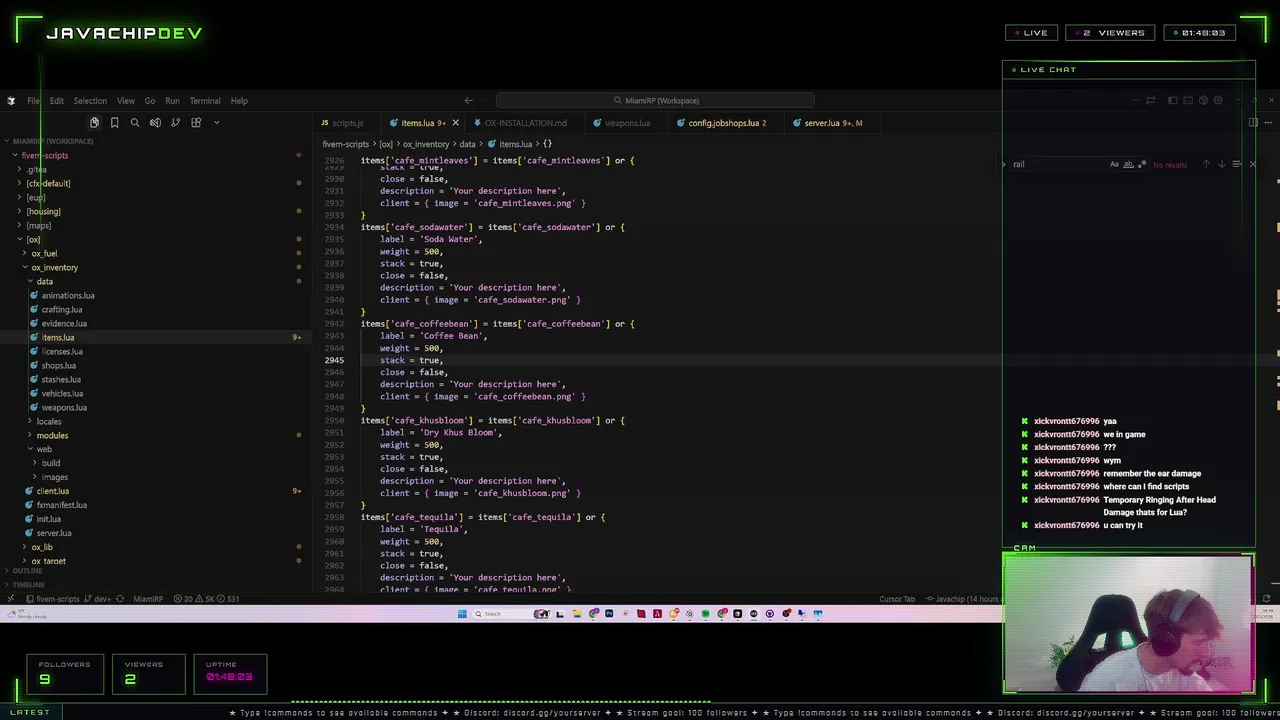The height and width of the screenshot is (720, 1280).
Task: Toggle Match Whole Word in find widget
Action: pyautogui.click(x=1128, y=164)
